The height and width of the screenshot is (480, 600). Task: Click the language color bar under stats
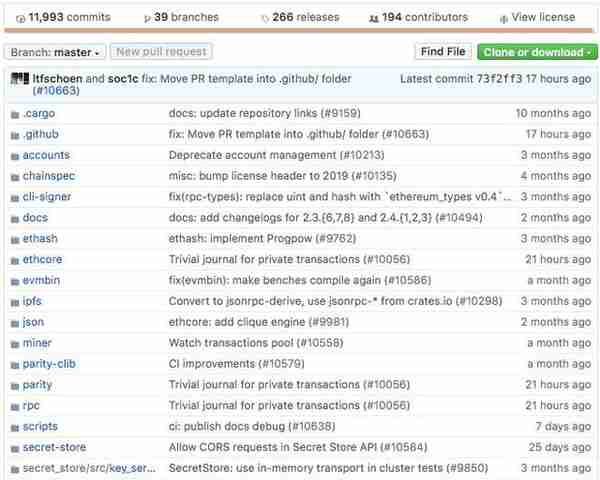click(x=299, y=30)
